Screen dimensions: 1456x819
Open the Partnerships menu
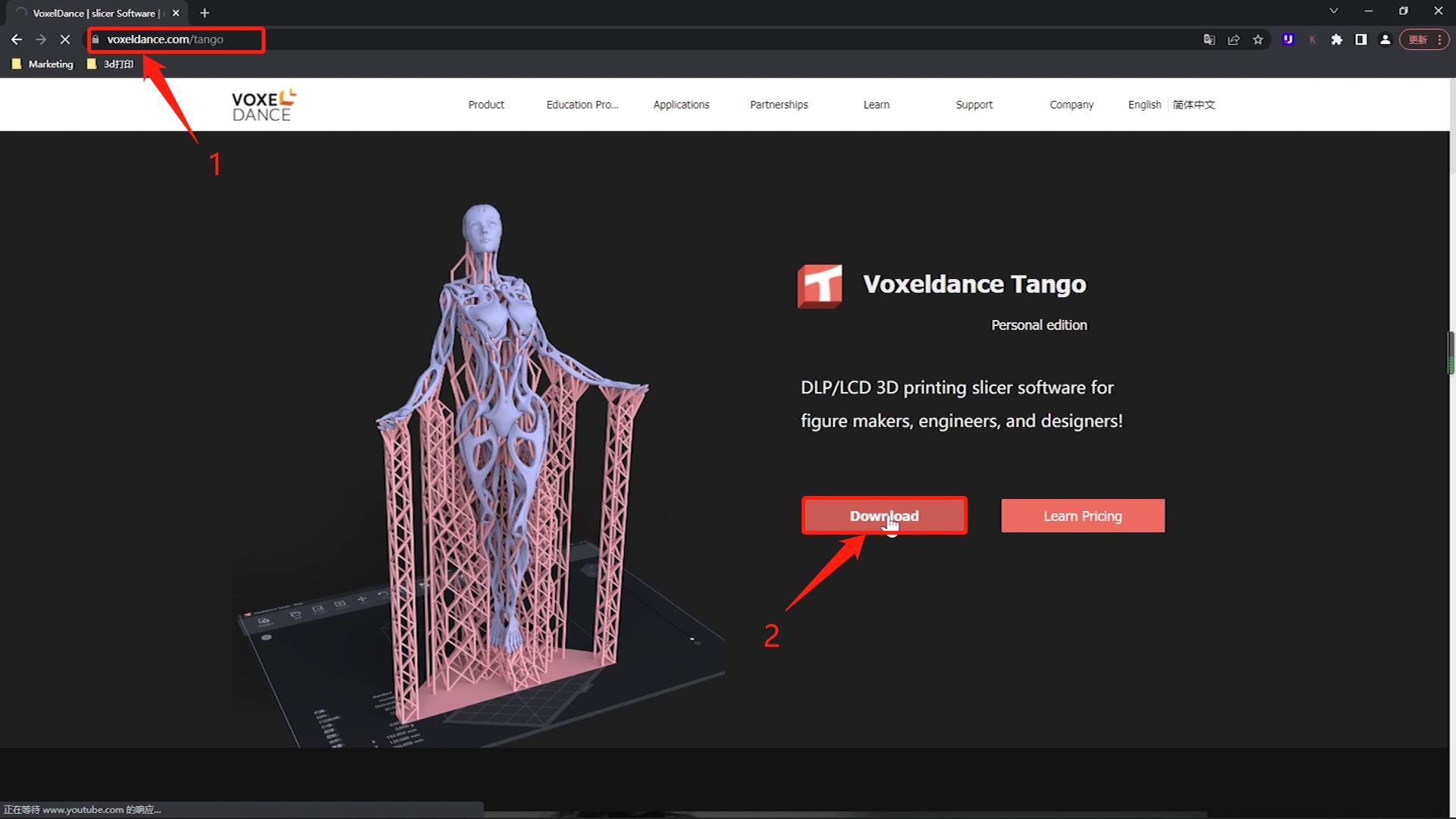[779, 105]
